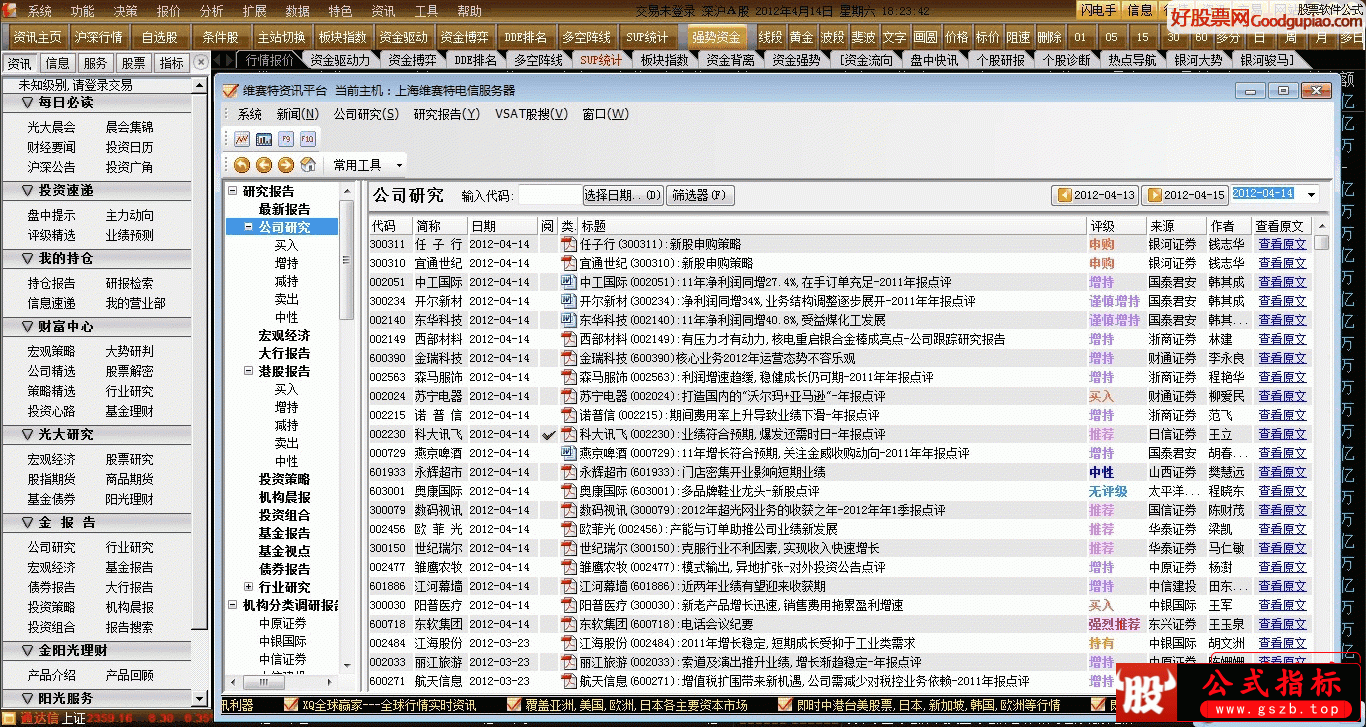The image size is (1366, 727).
Task: Click previous-day arrow icon next to 2012-04-13
Action: 1065,195
